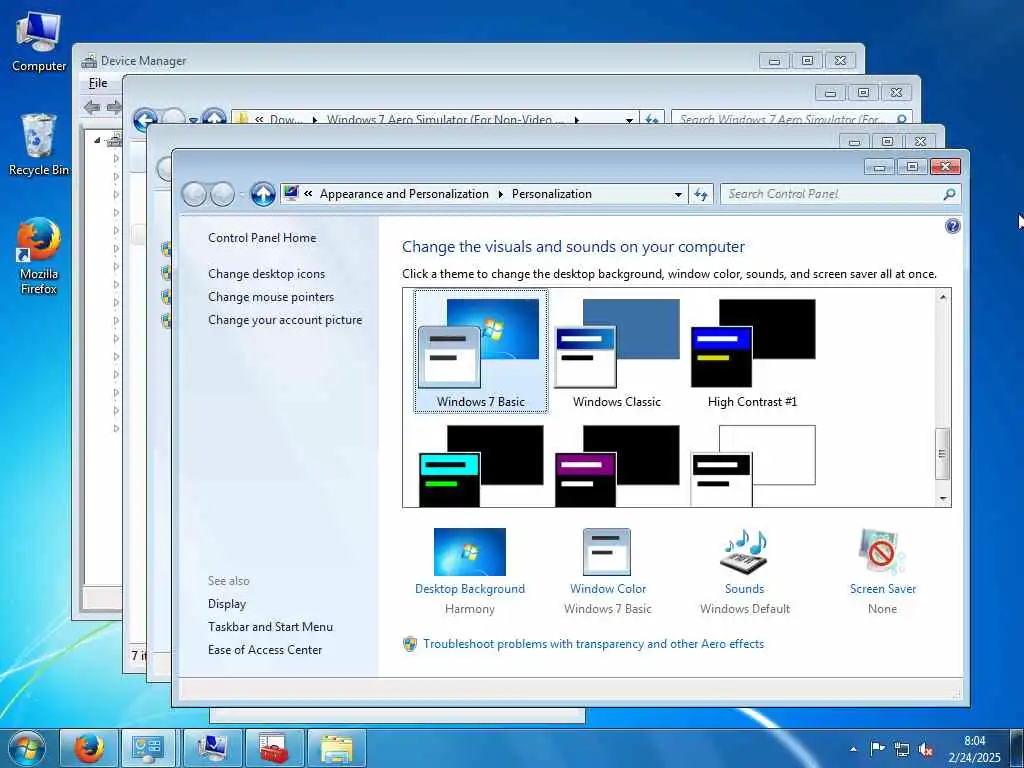The width and height of the screenshot is (1024, 768).
Task: Select the Mozilla Firefox desktop shortcut
Action: (x=39, y=256)
